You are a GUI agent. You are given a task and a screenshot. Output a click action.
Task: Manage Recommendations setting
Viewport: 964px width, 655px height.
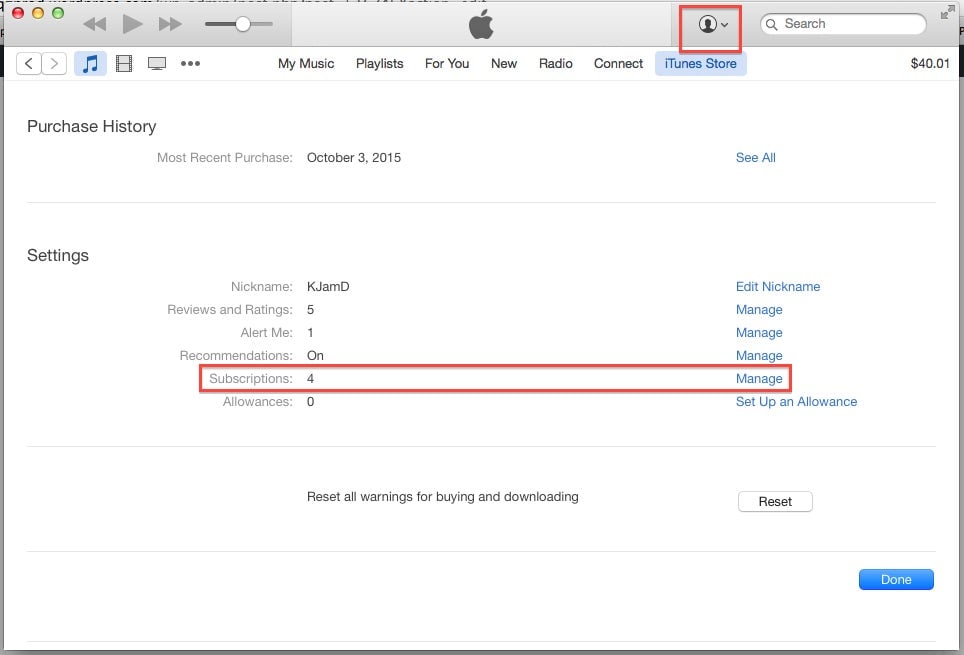click(x=759, y=355)
